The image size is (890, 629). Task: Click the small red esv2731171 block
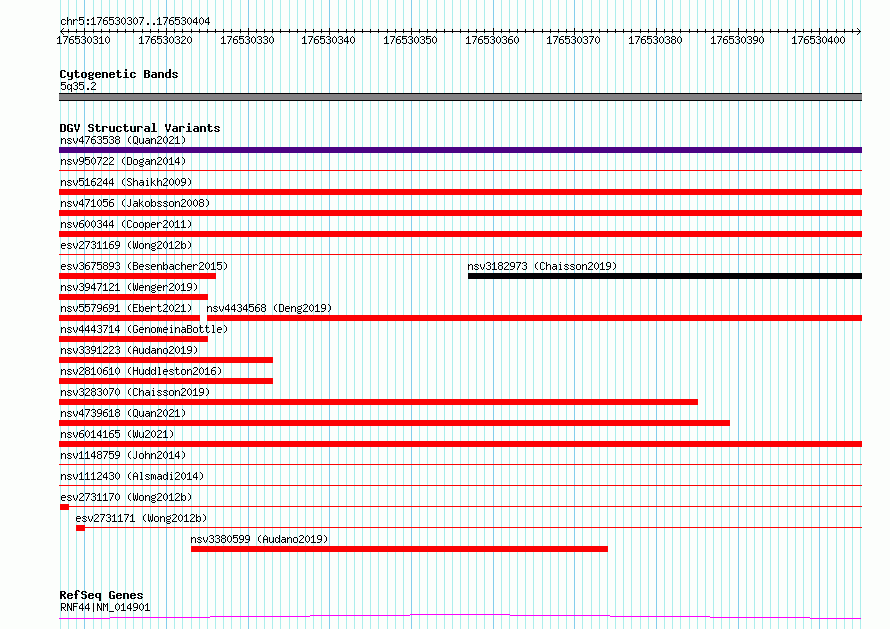pos(81,528)
